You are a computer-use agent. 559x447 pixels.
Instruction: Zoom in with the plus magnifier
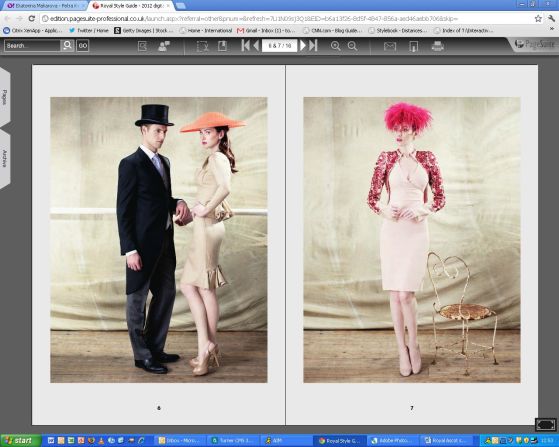pos(335,46)
